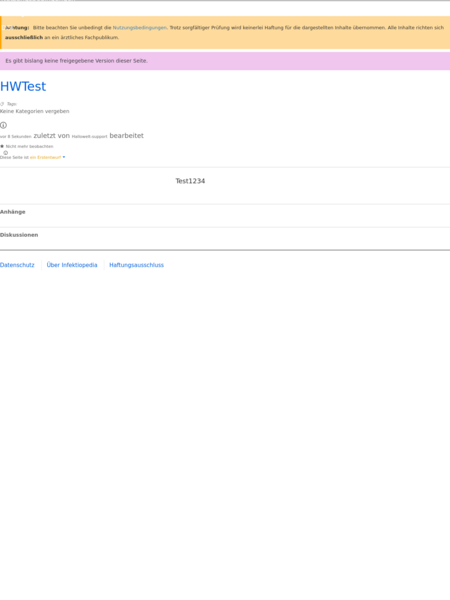Open the 'vor 8 Sekunden' revision link
450x600 pixels.
16,136
